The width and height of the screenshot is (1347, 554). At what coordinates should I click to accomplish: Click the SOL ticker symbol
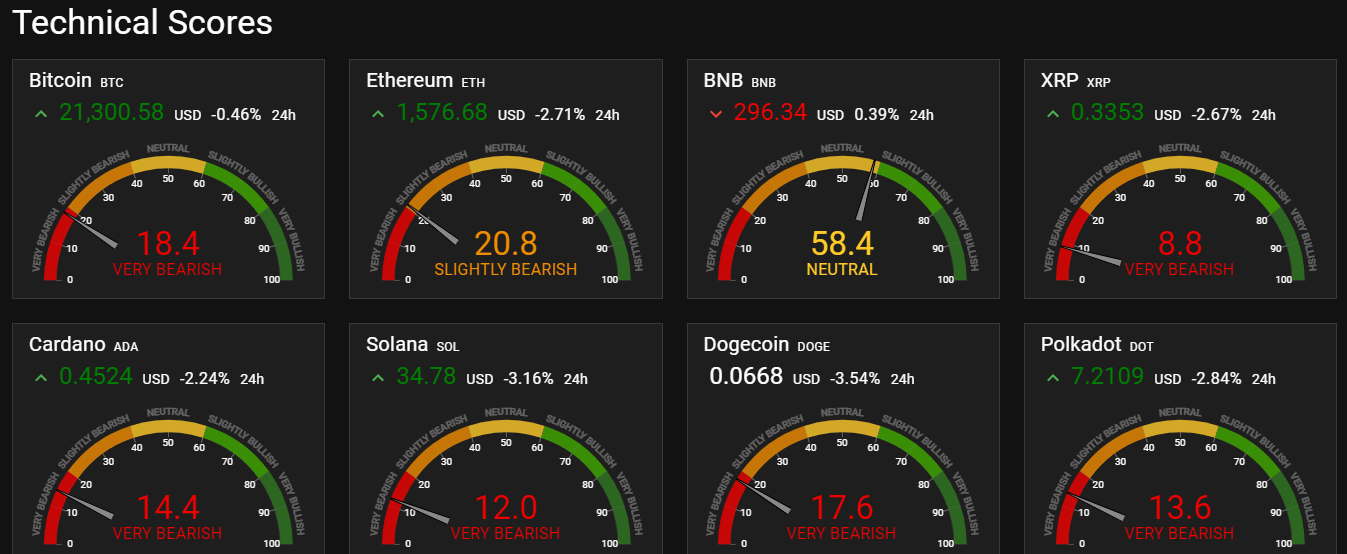pyautogui.click(x=448, y=347)
